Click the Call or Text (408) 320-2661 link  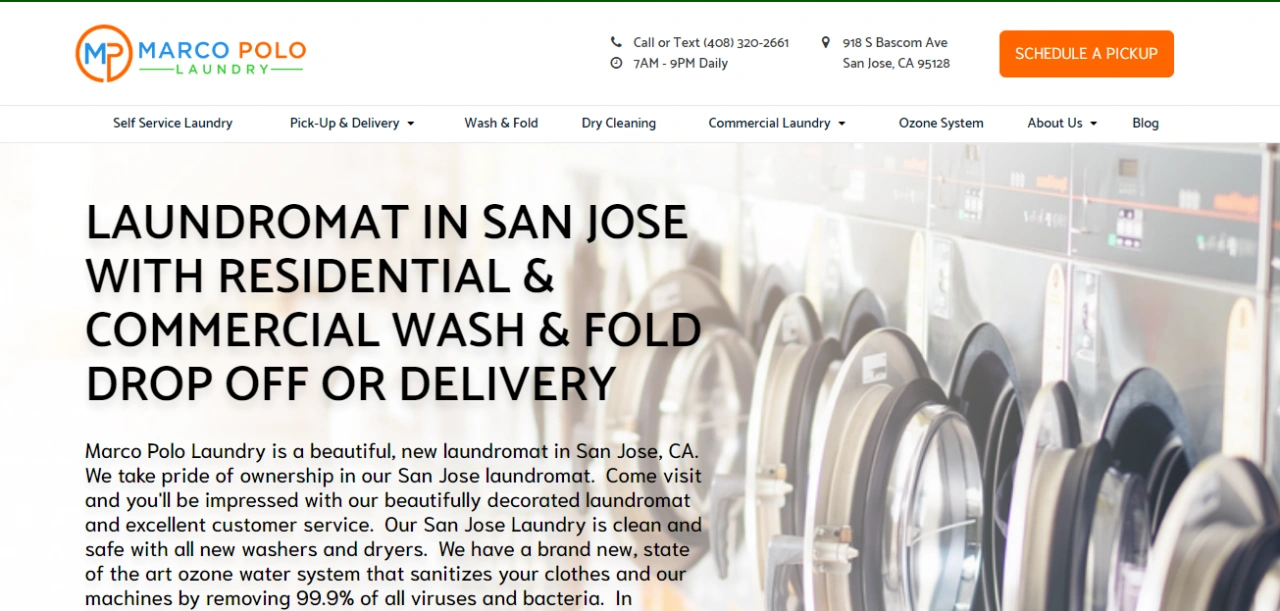[x=711, y=42]
